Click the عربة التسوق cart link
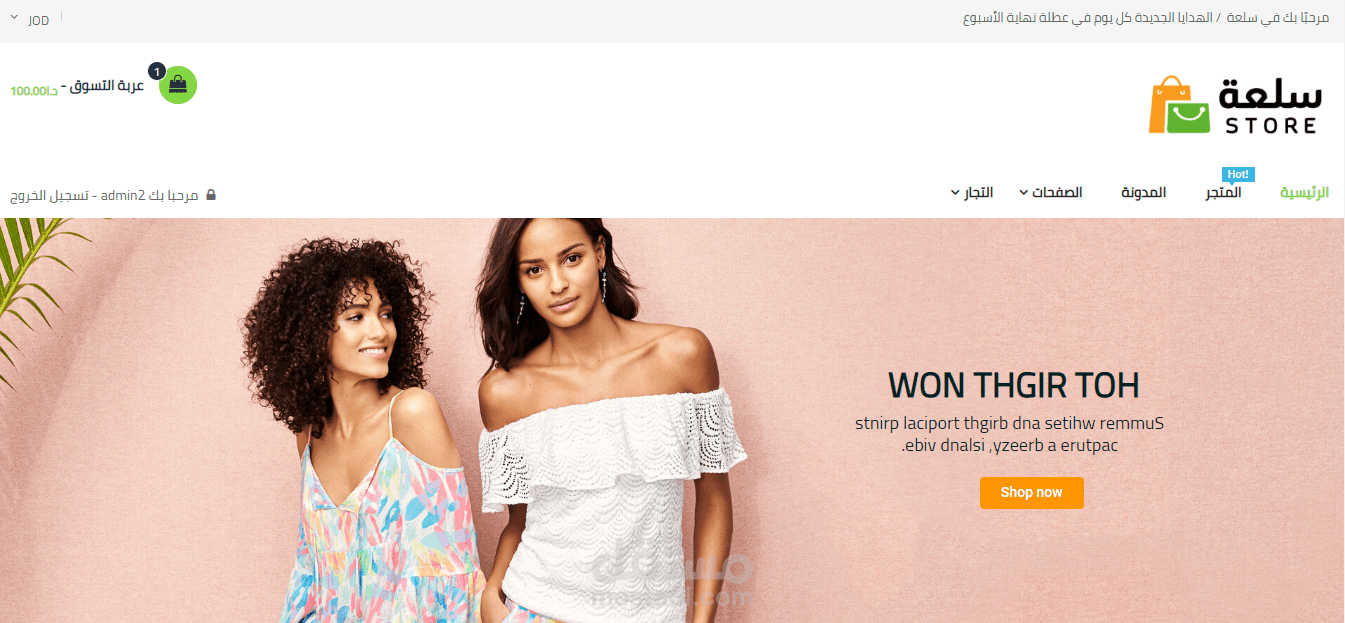 coord(109,87)
